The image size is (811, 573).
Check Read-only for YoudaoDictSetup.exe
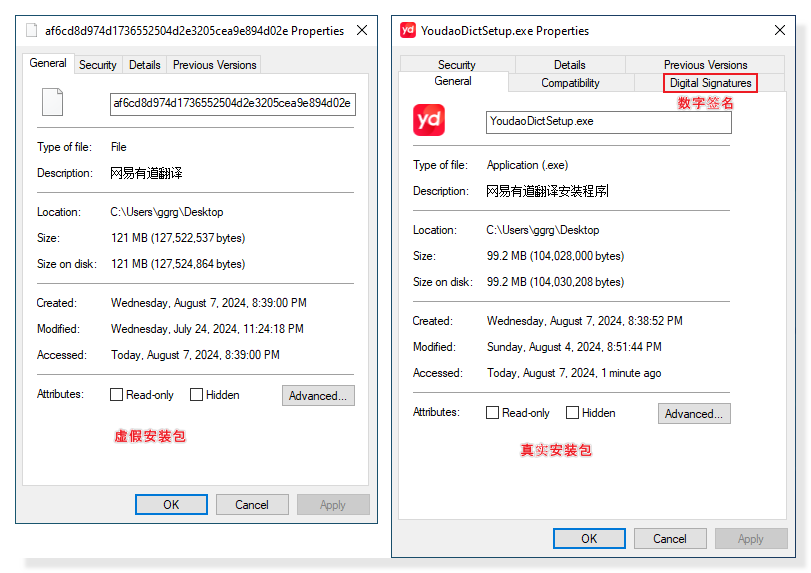[x=493, y=413]
